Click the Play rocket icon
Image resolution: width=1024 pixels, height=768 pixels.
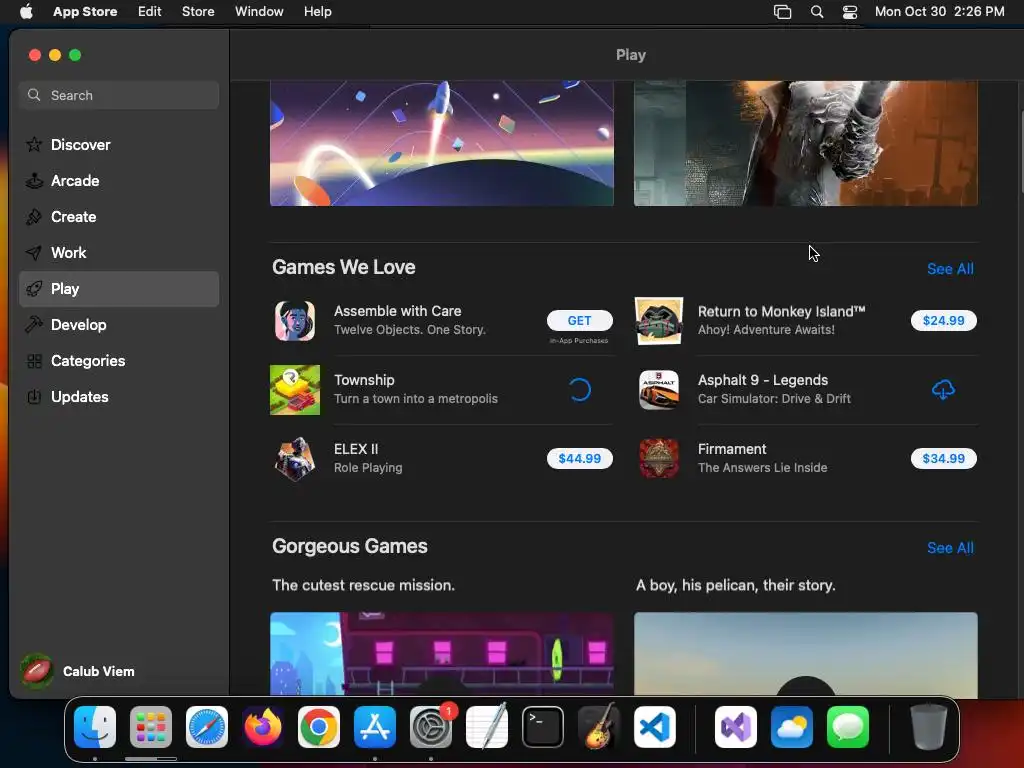[x=34, y=289]
